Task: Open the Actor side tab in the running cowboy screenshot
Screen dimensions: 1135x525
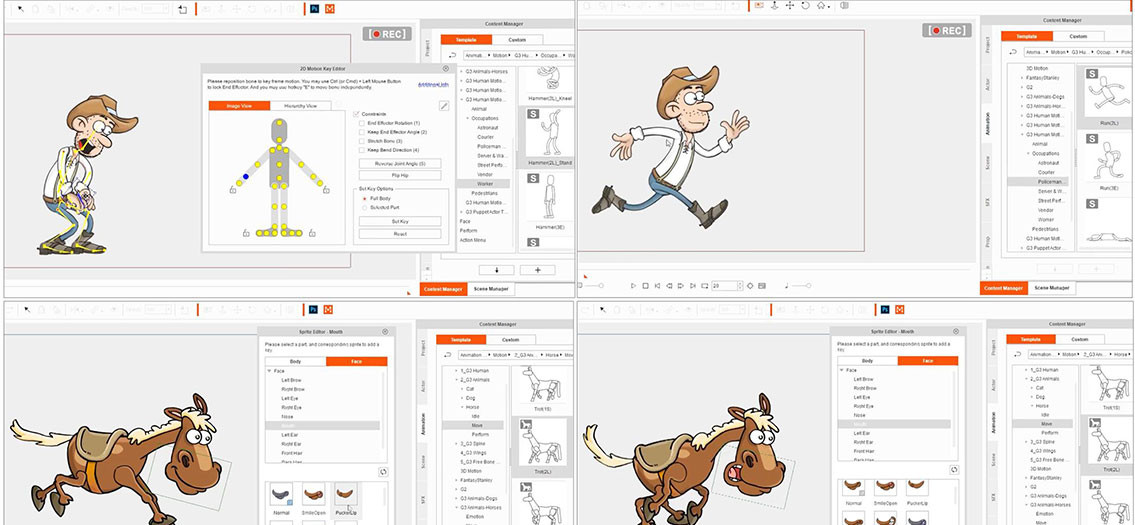Action: pos(989,83)
